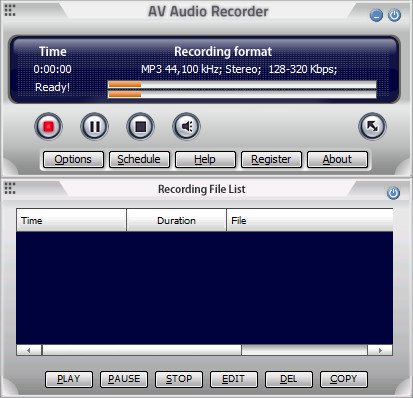Click the Register button

[x=271, y=159]
